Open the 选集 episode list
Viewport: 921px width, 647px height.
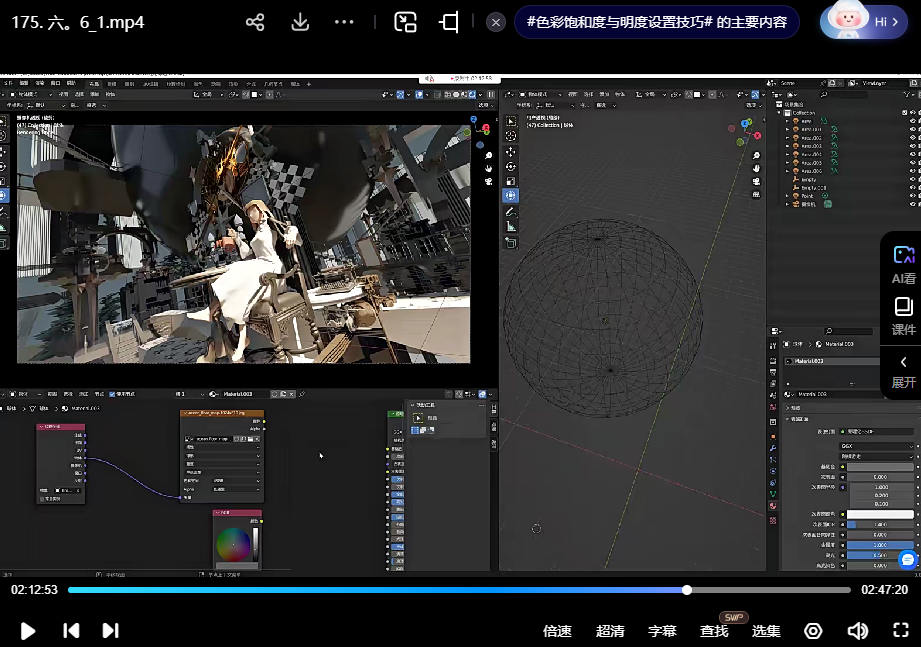766,631
